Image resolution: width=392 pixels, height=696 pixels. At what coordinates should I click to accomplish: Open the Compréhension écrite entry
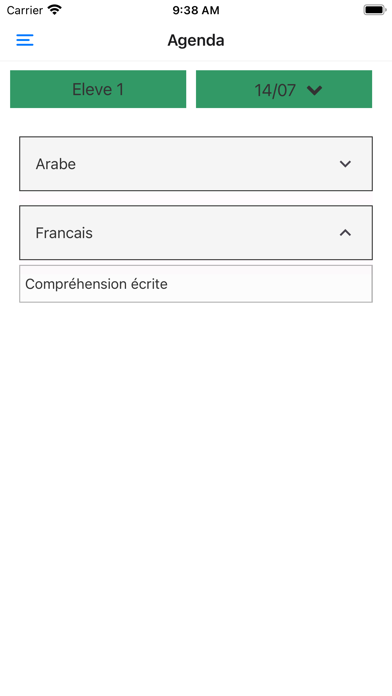(x=196, y=284)
